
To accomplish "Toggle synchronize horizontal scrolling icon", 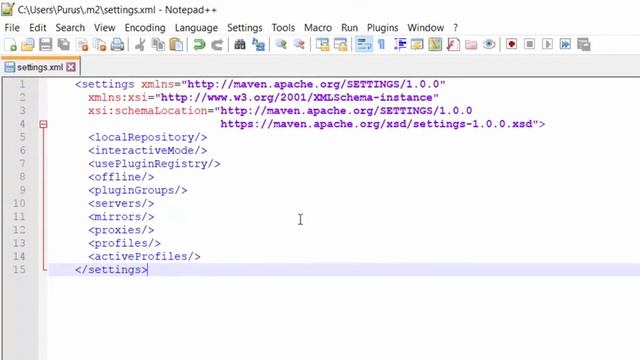I will pos(340,44).
